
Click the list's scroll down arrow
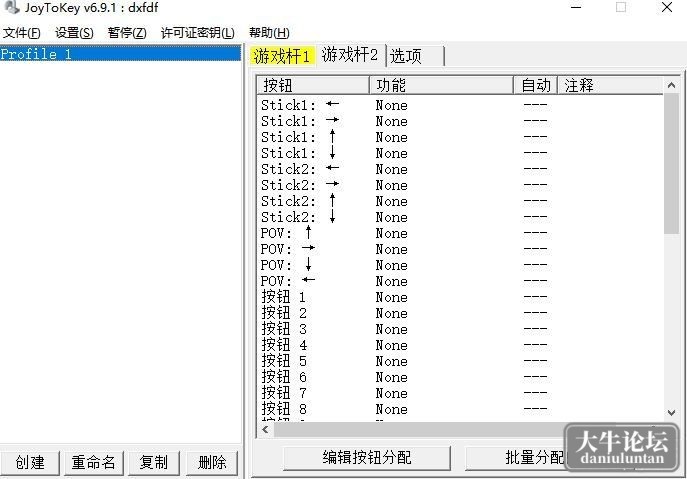[671, 412]
